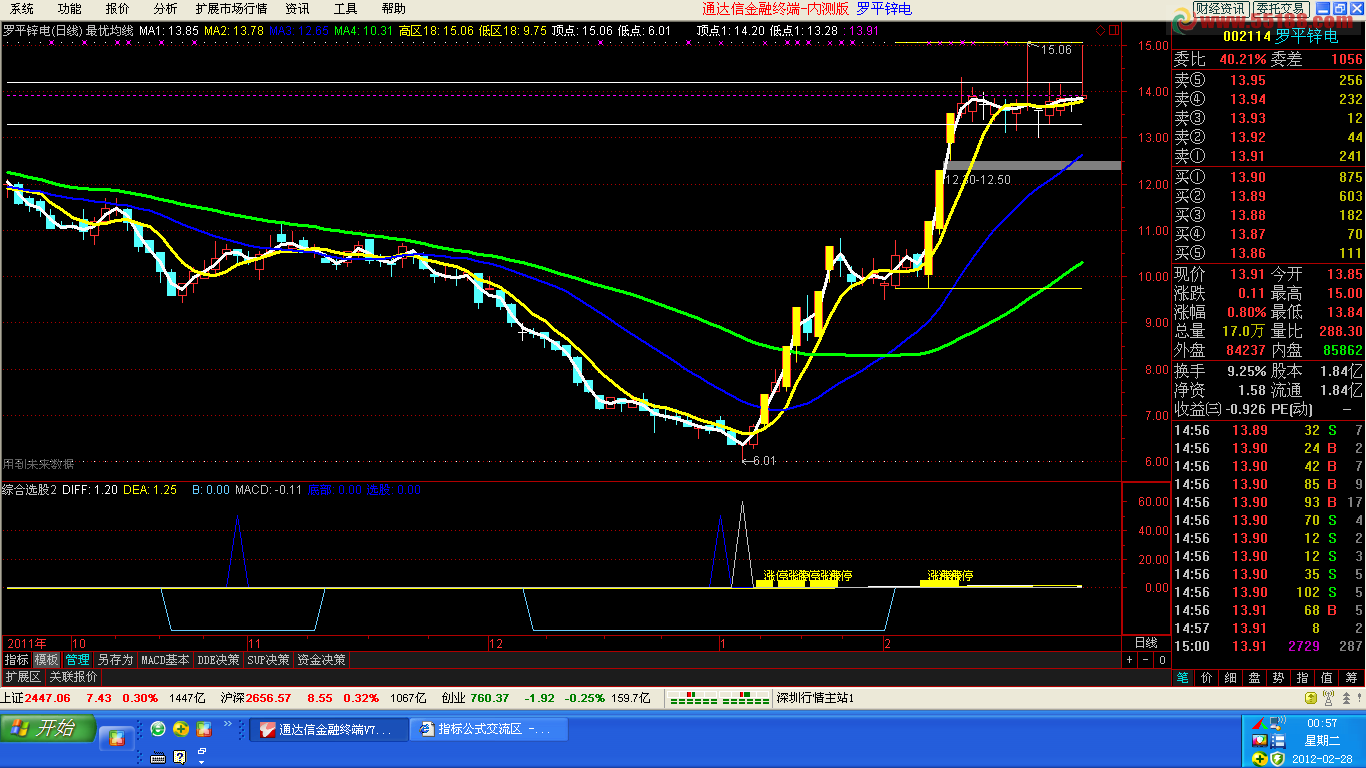Open the 扩展市场行情 menu
This screenshot has width=1366, height=768.
coord(231,9)
